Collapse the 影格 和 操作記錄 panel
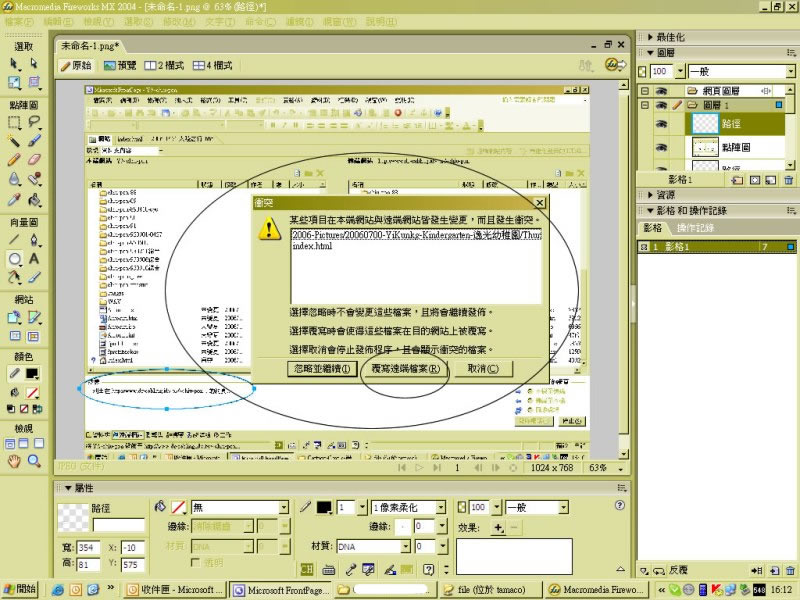 coord(651,210)
